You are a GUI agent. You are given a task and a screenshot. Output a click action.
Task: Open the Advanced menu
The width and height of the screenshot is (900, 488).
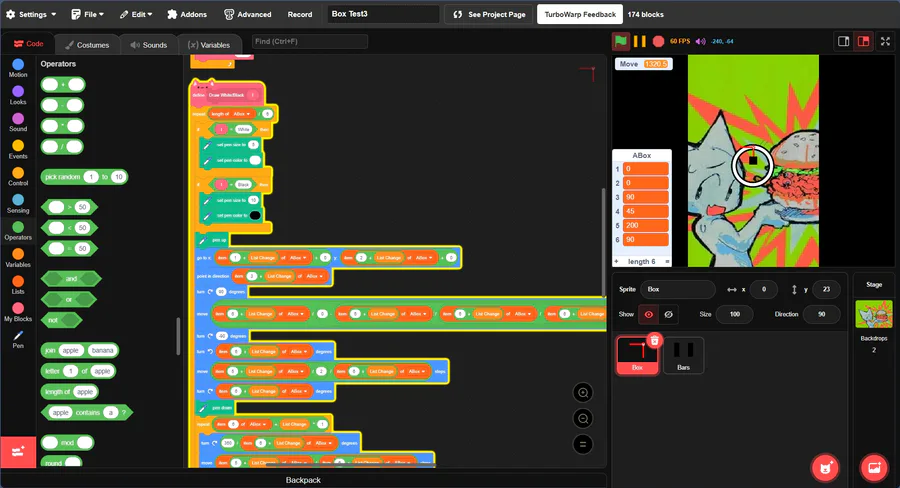247,14
